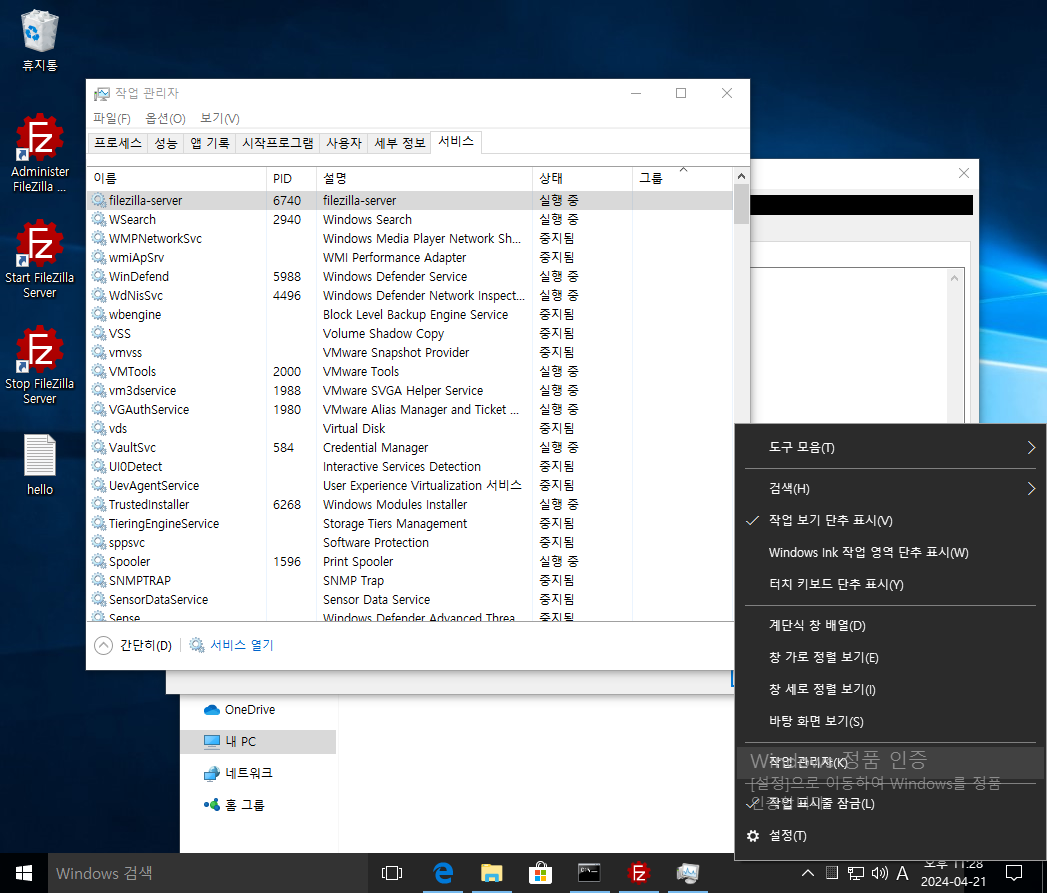
Task: Click scrollbar up arrow in services list
Action: [741, 176]
